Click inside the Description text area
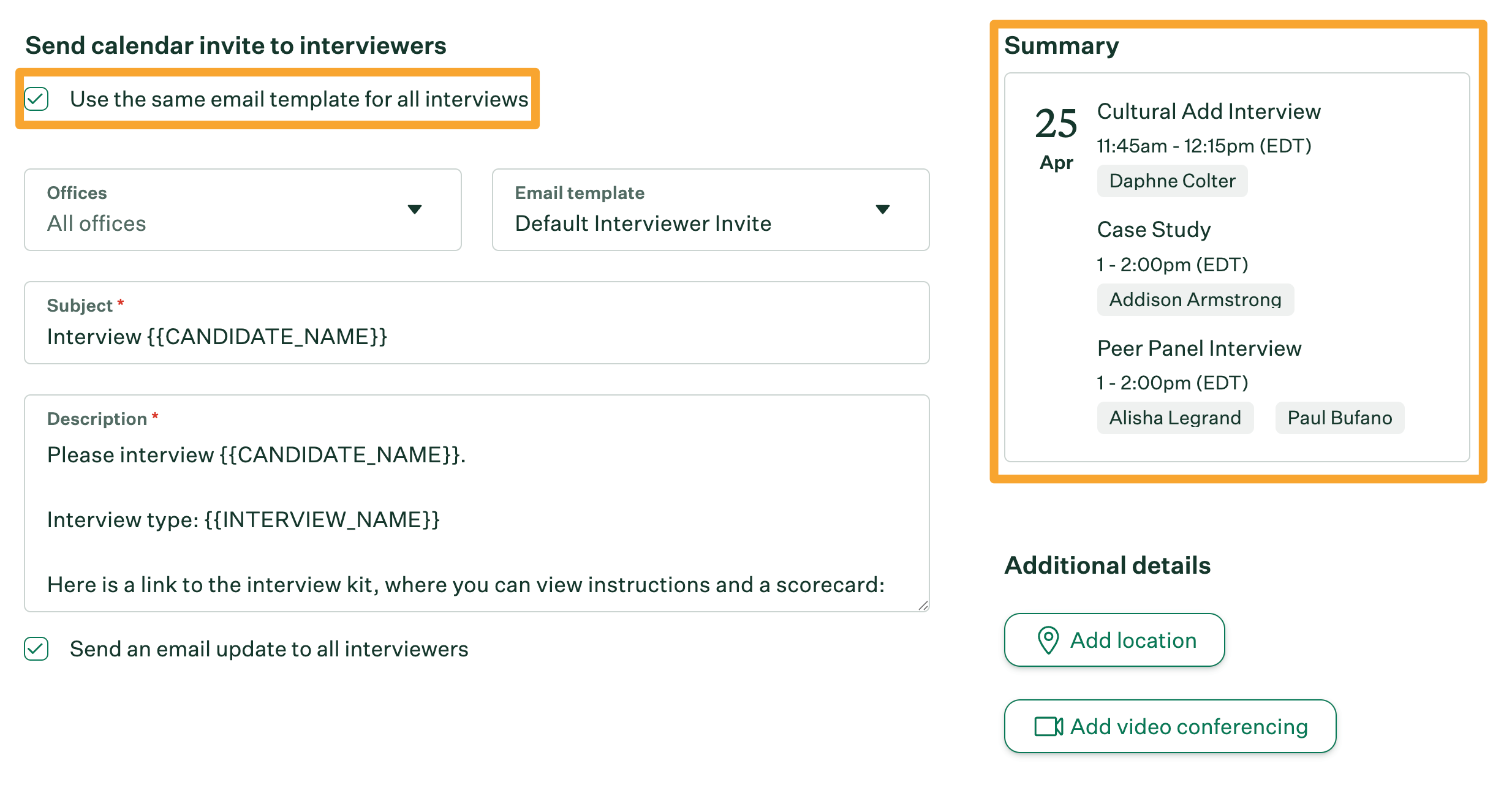Screen dimensions: 1512x796 pos(476,519)
